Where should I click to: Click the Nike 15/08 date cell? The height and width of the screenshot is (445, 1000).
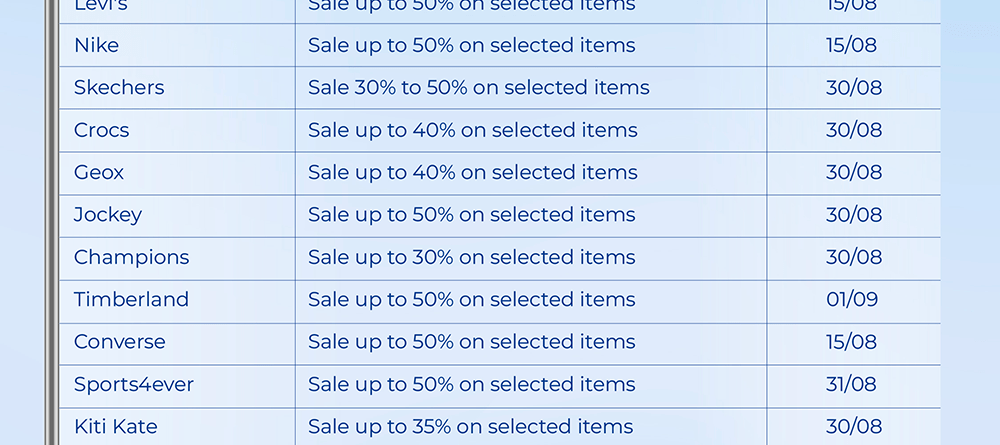pos(852,45)
